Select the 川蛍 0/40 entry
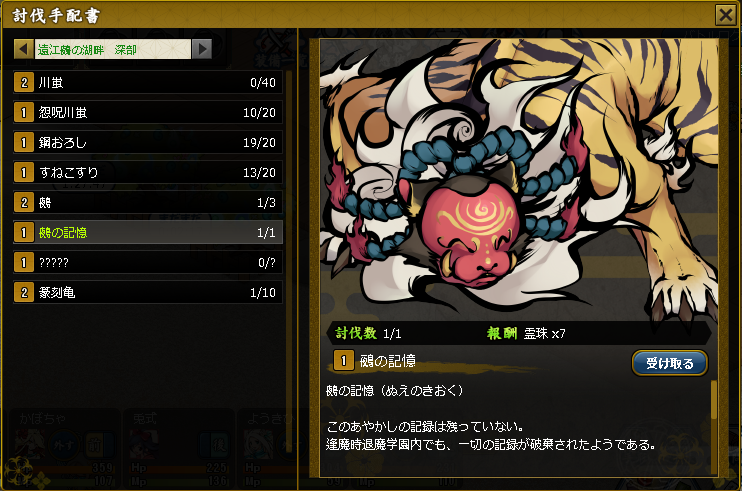742x491 pixels. [148, 83]
